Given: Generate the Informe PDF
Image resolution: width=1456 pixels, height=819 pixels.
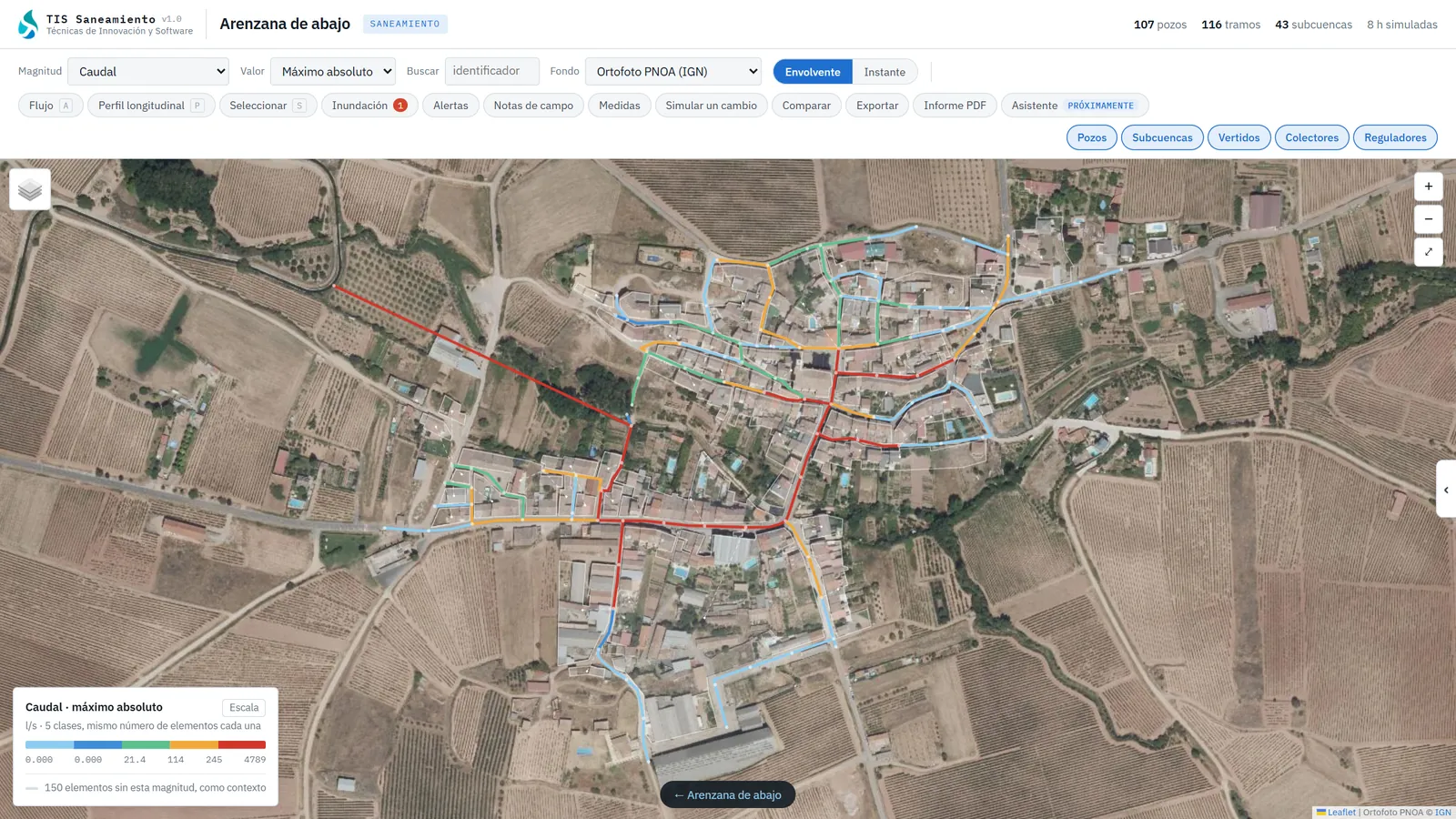Looking at the screenshot, I should pyautogui.click(x=955, y=106).
